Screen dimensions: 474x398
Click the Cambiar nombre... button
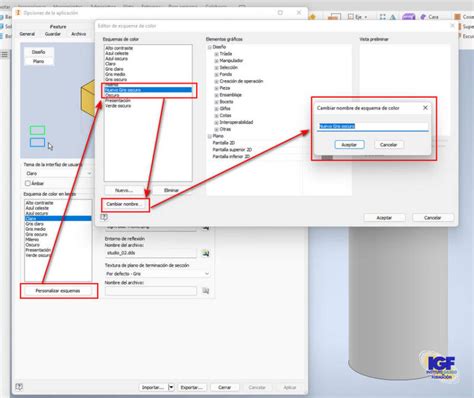(x=124, y=204)
